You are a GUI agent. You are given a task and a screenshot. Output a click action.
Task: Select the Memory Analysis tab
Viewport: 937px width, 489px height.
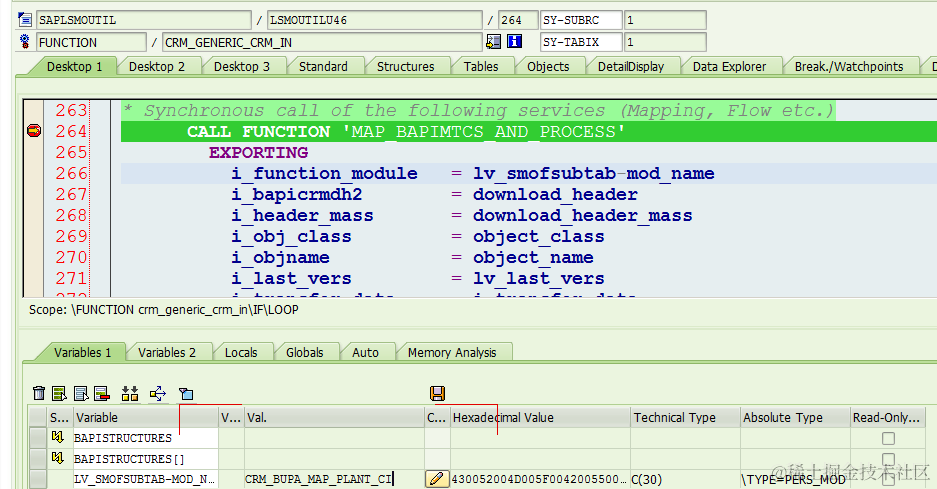[x=452, y=353]
